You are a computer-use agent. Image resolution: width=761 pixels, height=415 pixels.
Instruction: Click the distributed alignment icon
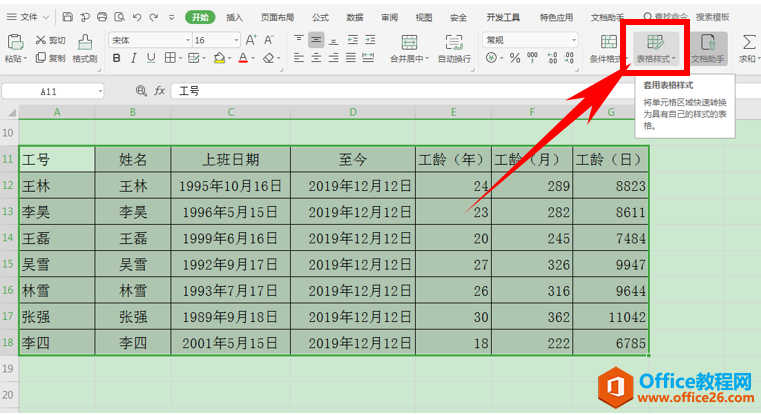(x=368, y=58)
